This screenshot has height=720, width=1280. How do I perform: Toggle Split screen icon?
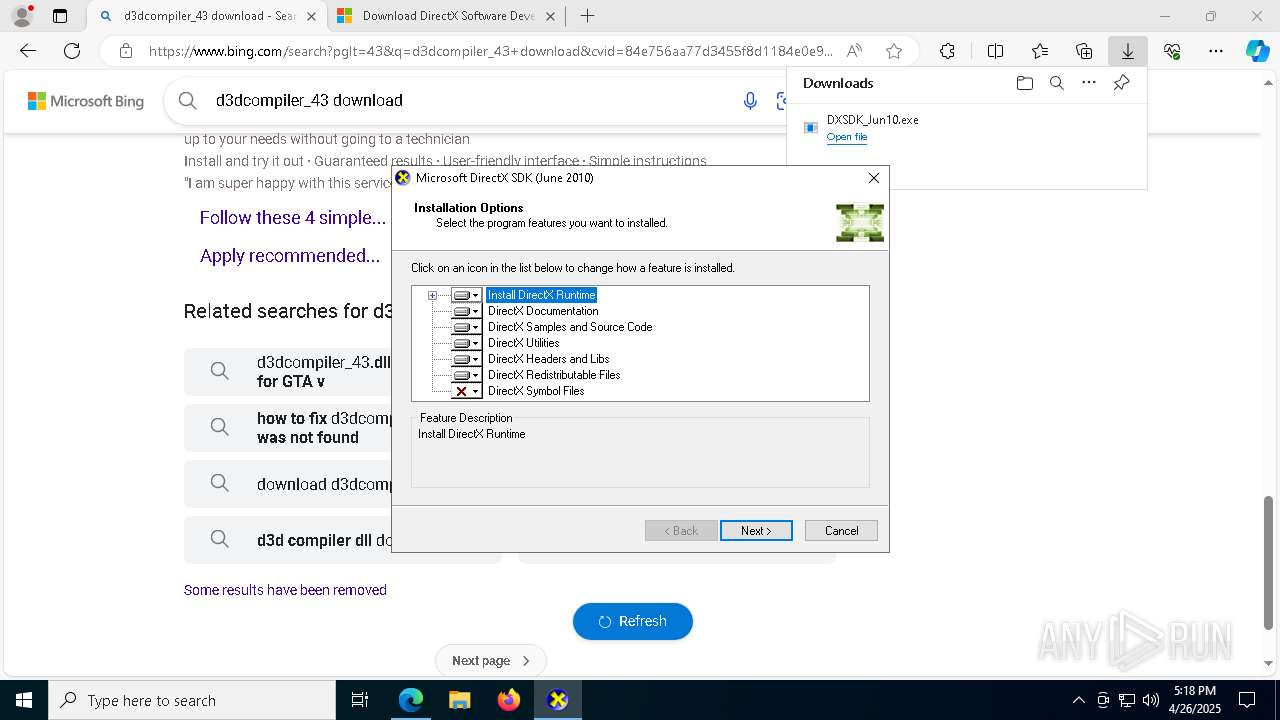tap(995, 51)
